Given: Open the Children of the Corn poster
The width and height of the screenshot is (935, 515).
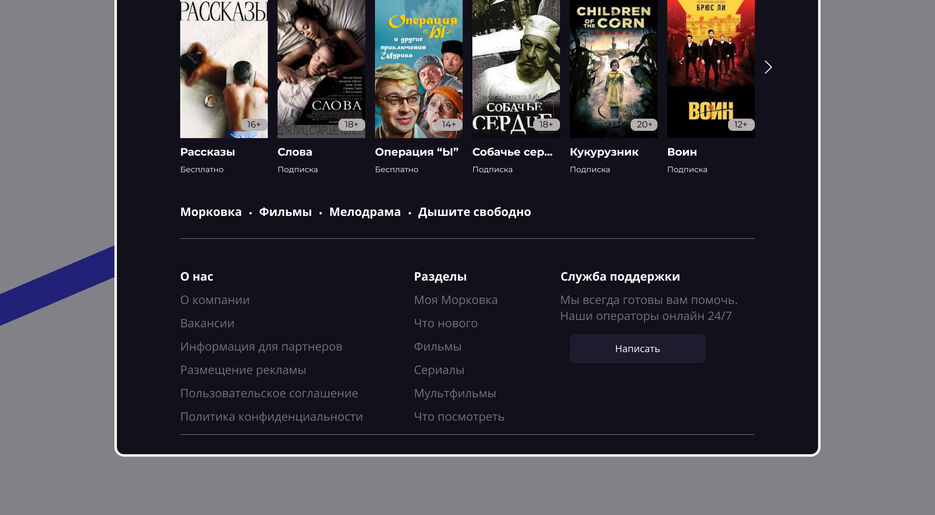Looking at the screenshot, I should coord(613,69).
